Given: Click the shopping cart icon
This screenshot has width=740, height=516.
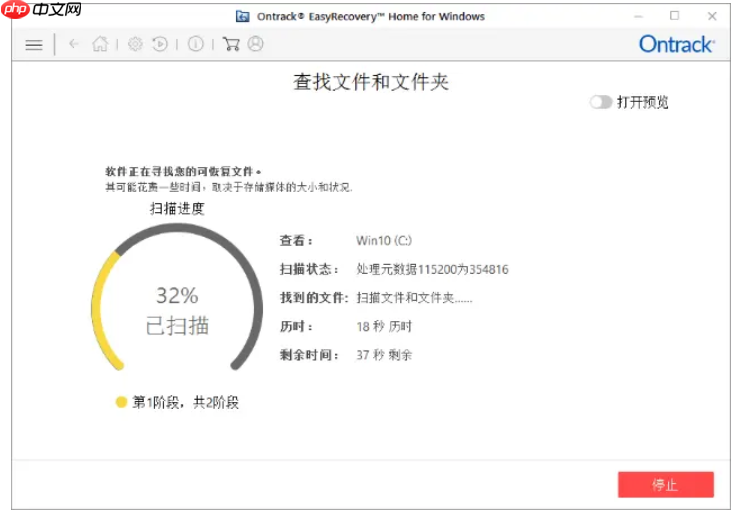Looking at the screenshot, I should (x=231, y=44).
